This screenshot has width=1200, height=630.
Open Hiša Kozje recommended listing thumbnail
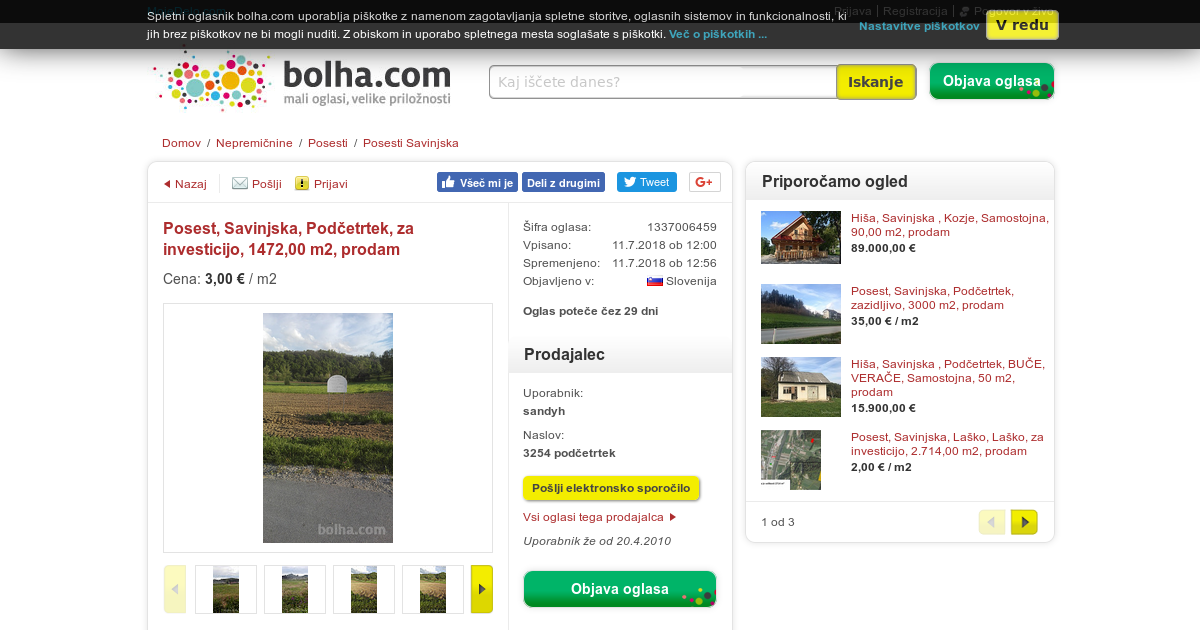[801, 237]
